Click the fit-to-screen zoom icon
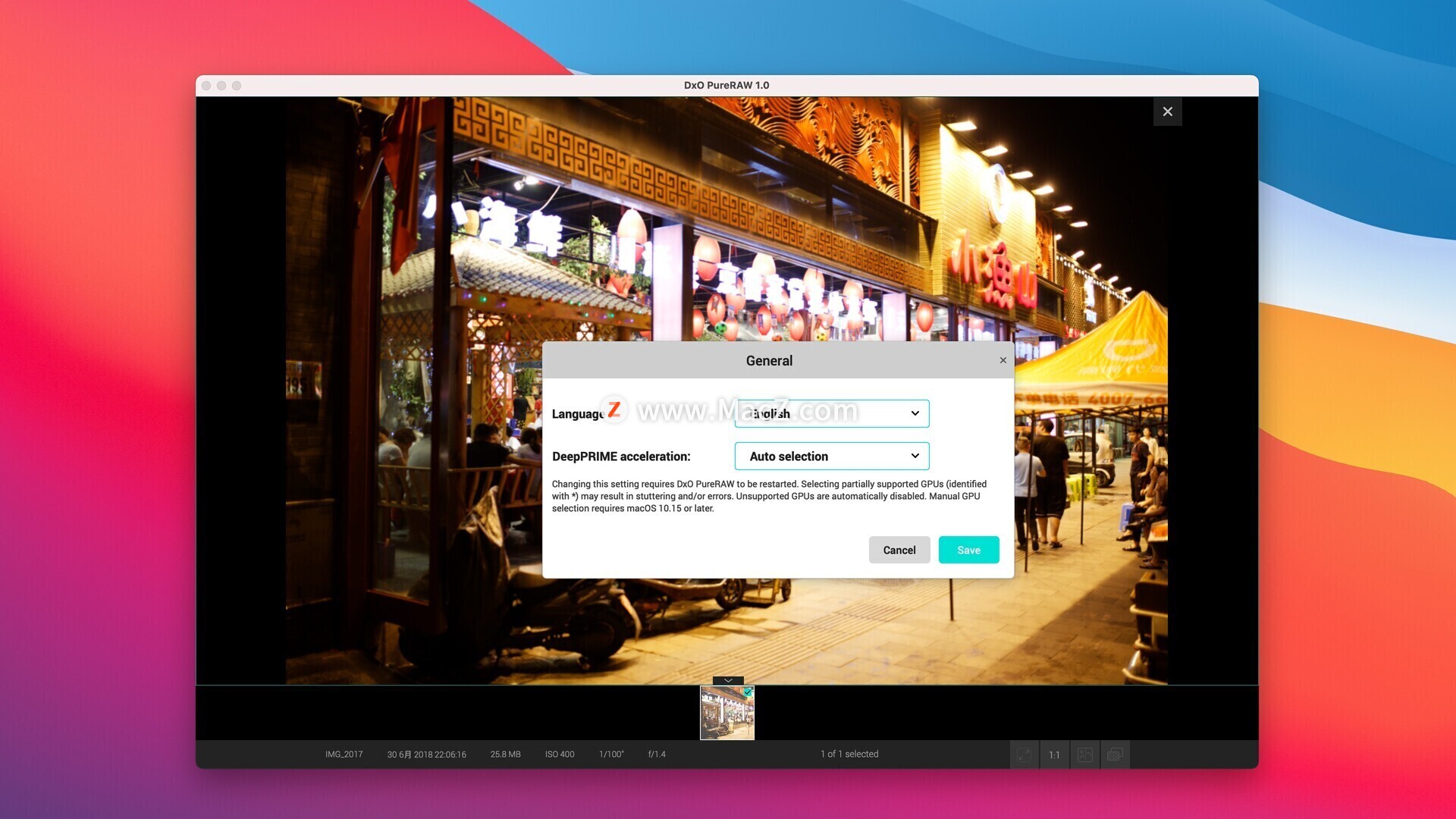This screenshot has height=819, width=1456. (1024, 755)
